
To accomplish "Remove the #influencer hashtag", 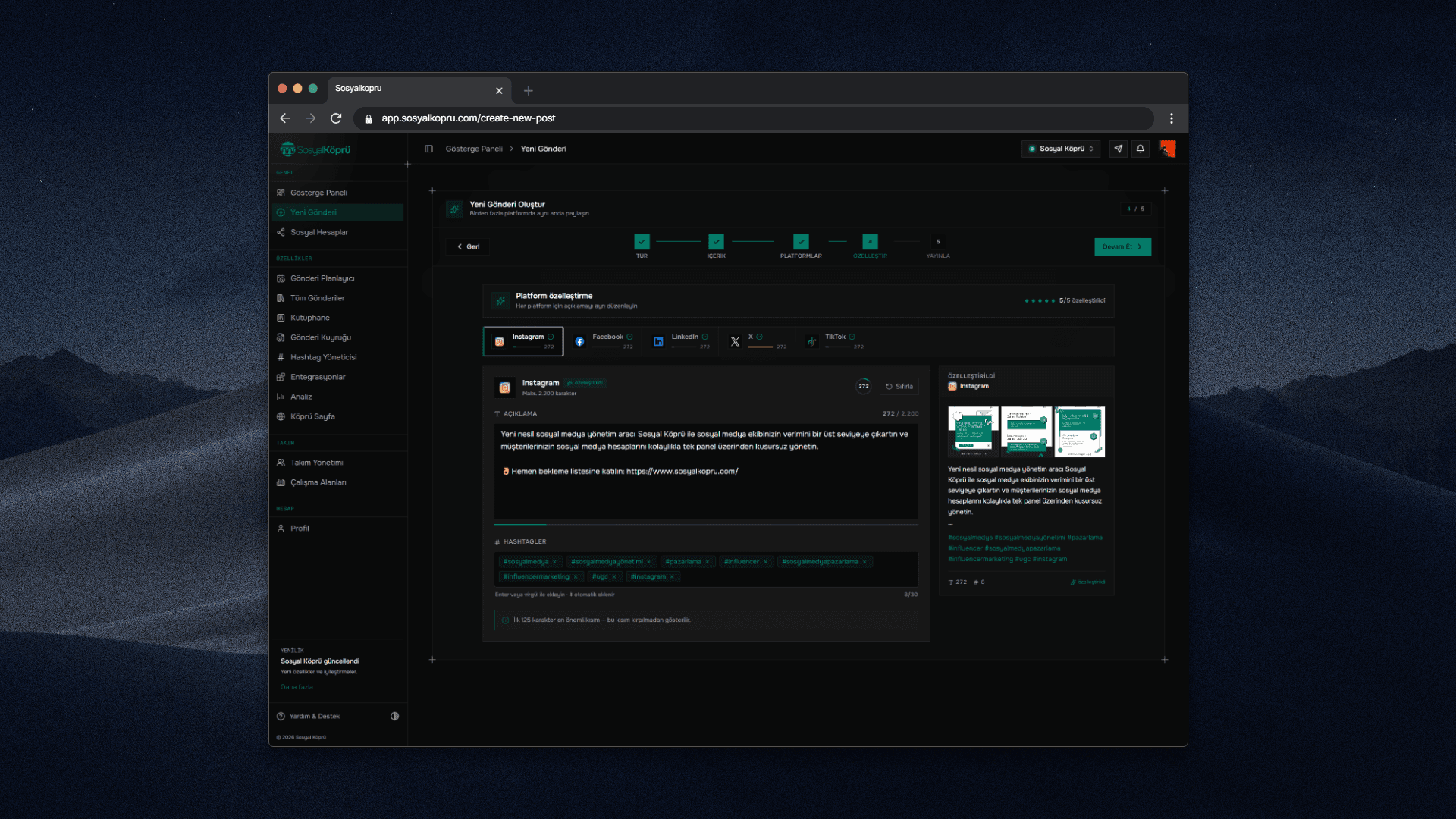I will tap(765, 562).
